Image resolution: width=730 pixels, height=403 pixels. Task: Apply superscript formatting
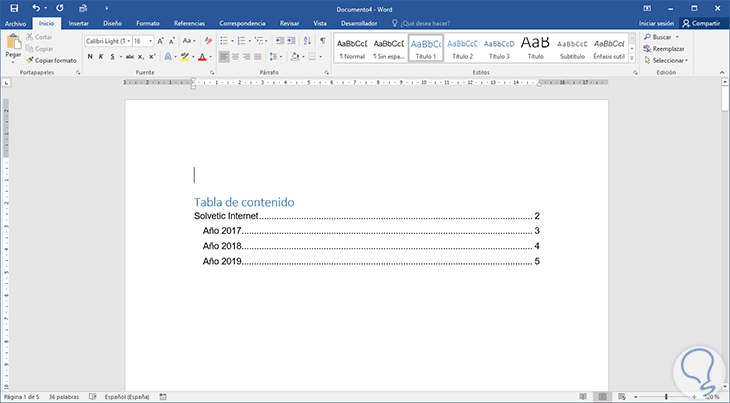pos(152,57)
